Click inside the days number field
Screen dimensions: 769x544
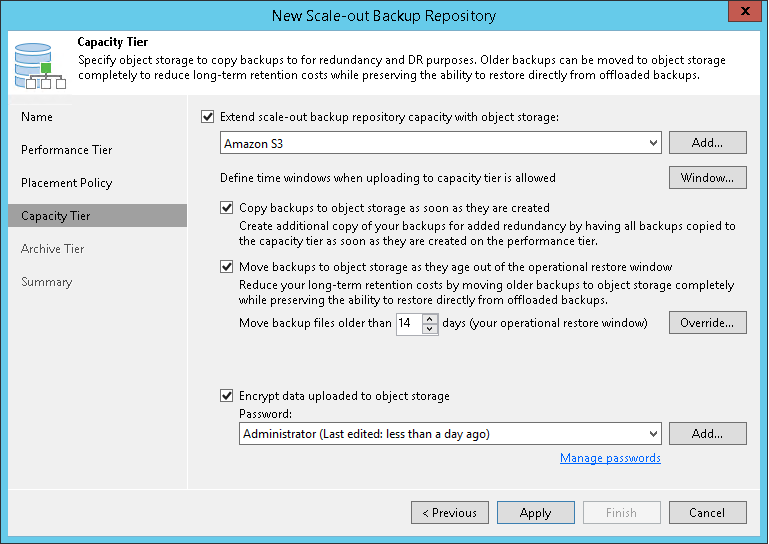click(408, 324)
